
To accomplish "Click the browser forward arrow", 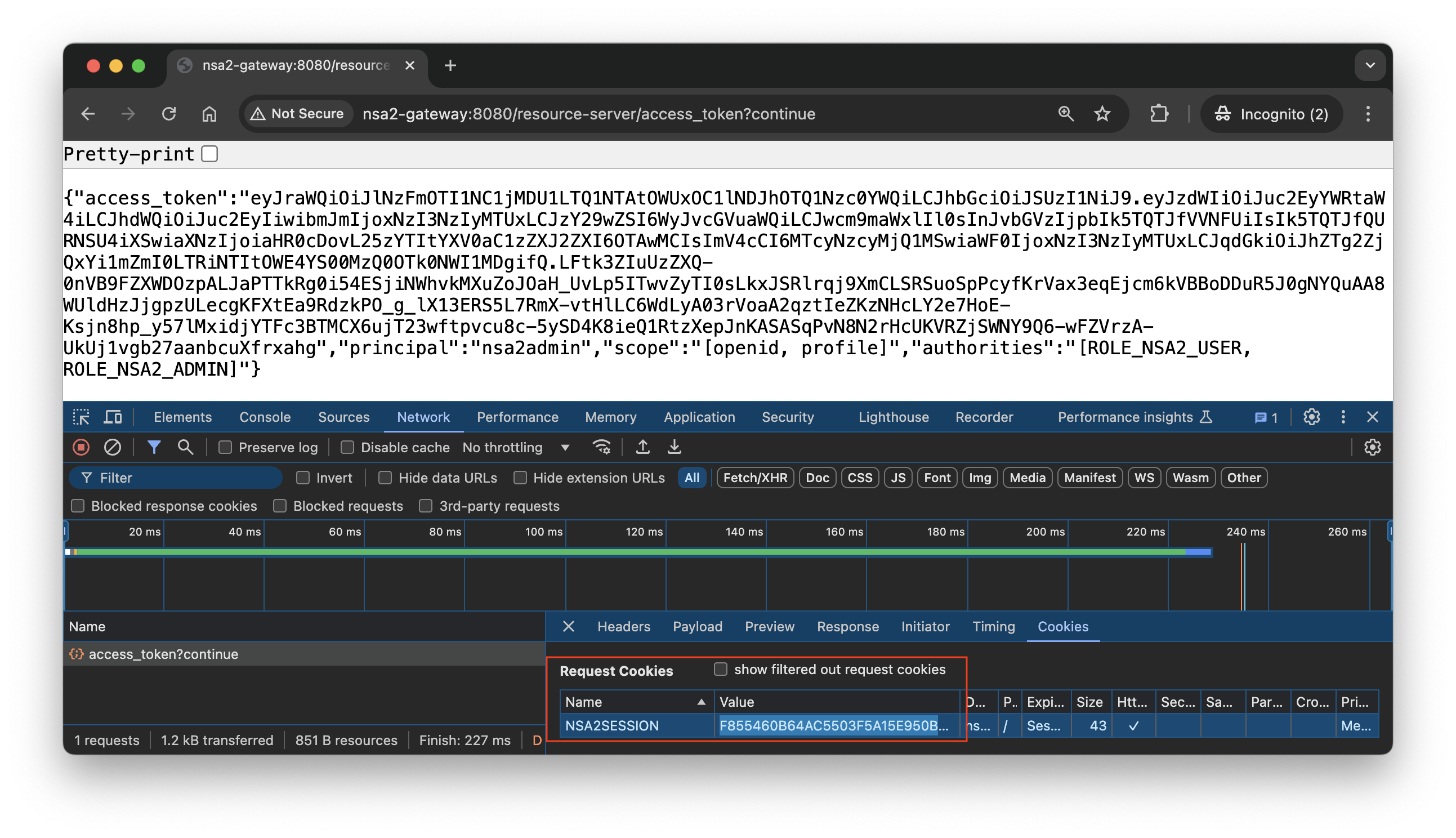I will pyautogui.click(x=128, y=114).
